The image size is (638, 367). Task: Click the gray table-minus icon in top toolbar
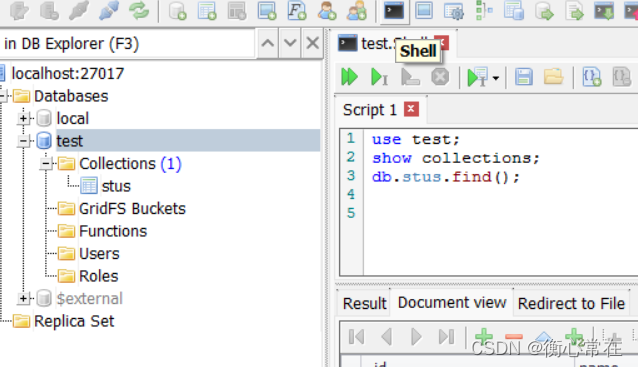click(x=237, y=11)
